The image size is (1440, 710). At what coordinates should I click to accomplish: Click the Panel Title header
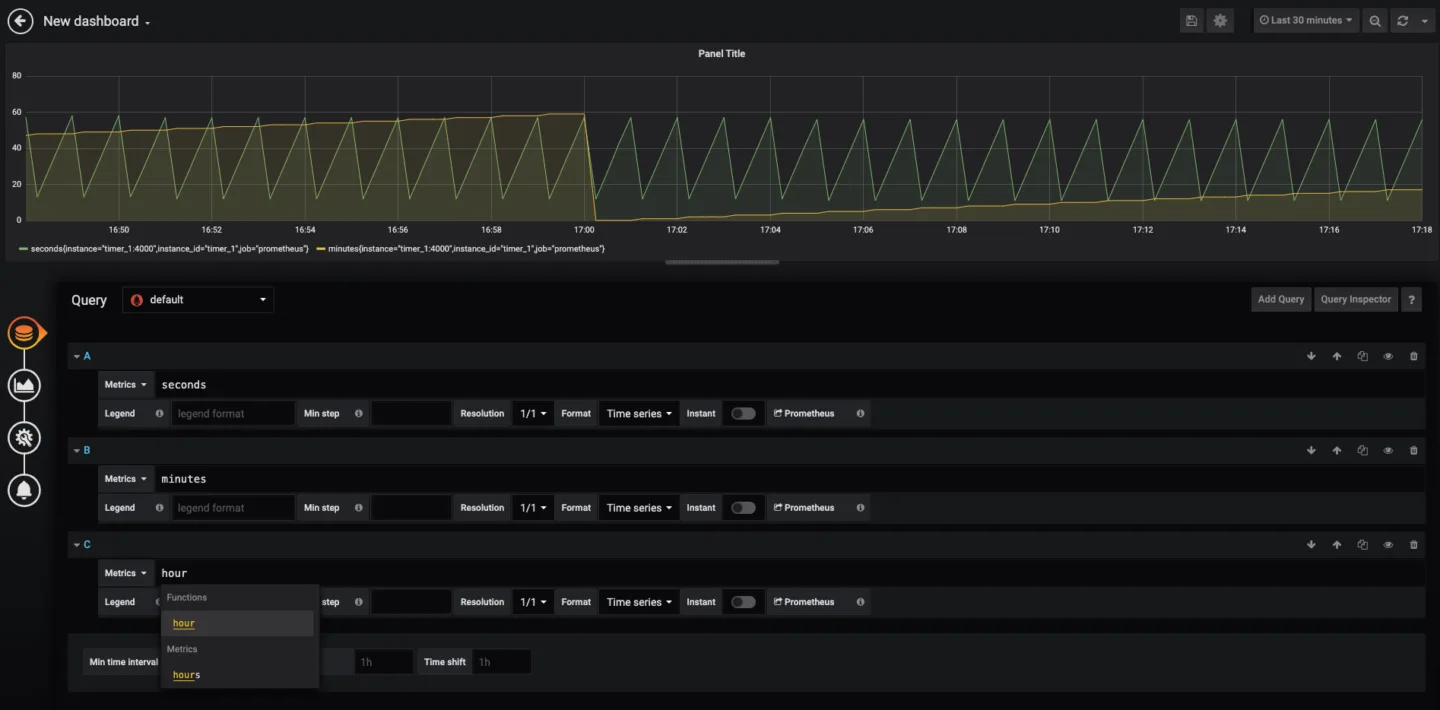721,54
